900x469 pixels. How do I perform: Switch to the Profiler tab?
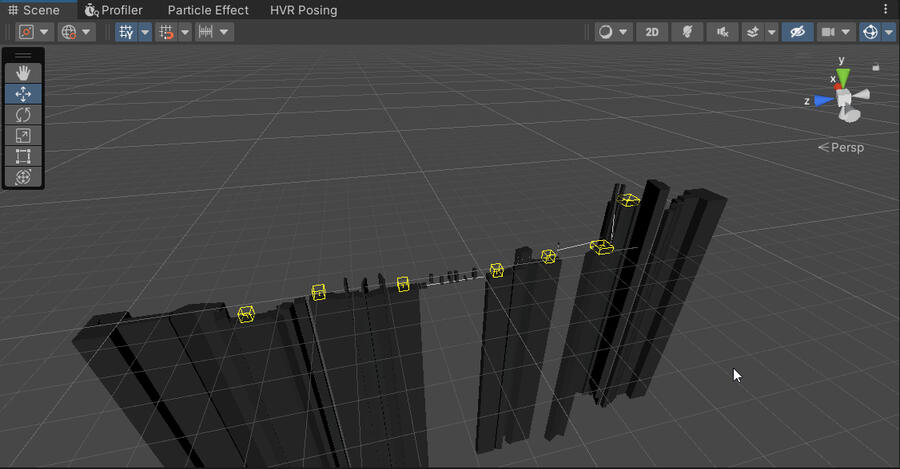(x=113, y=10)
